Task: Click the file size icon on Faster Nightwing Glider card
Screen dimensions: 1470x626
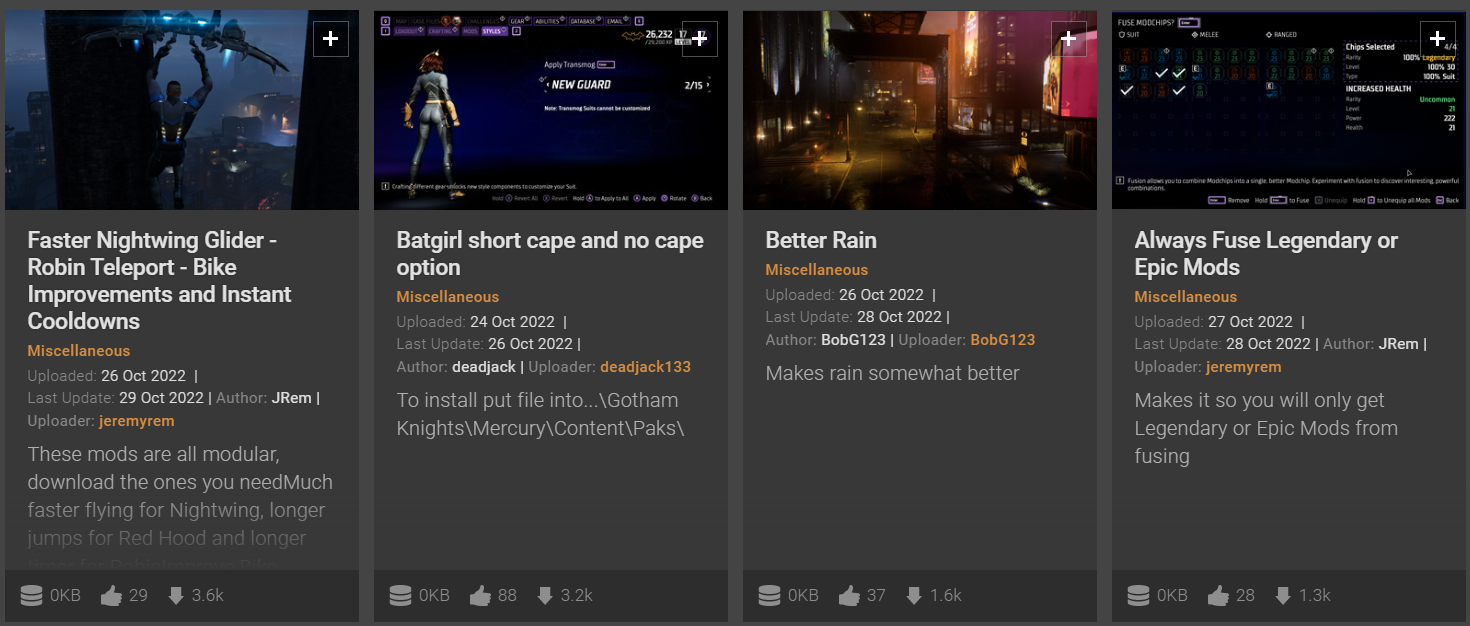Action: point(31,596)
